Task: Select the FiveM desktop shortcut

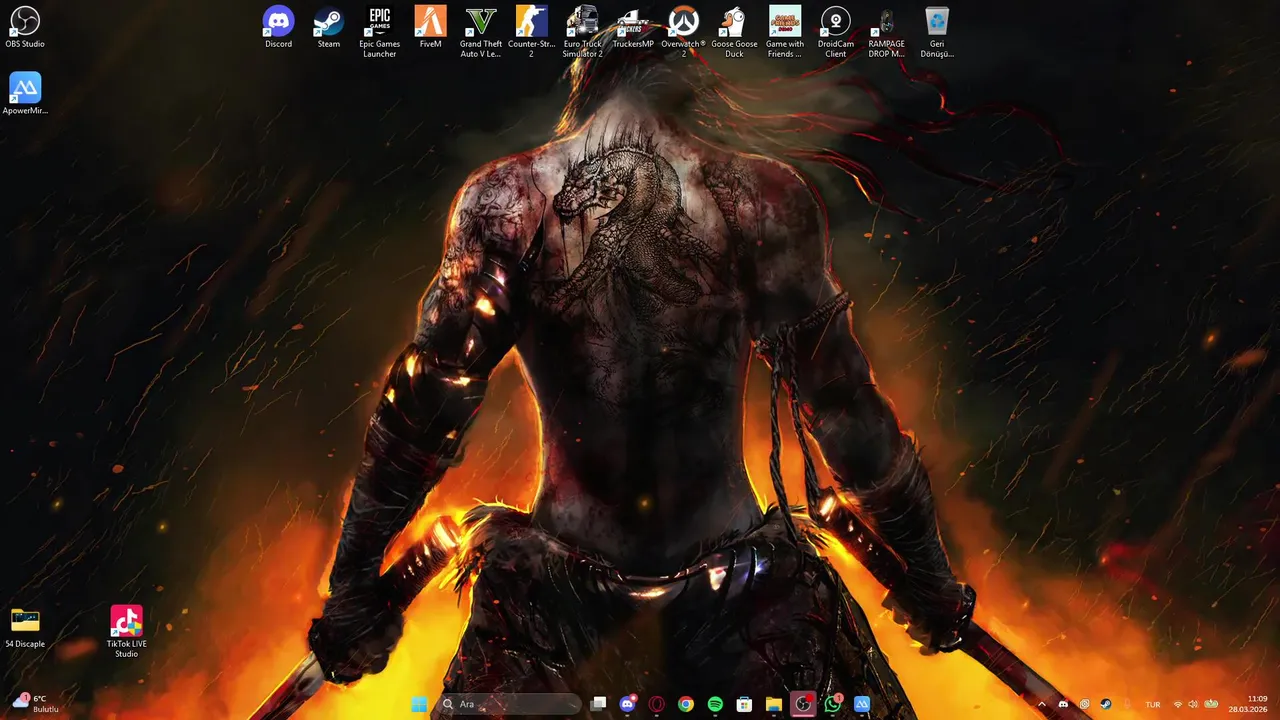Action: [430, 27]
